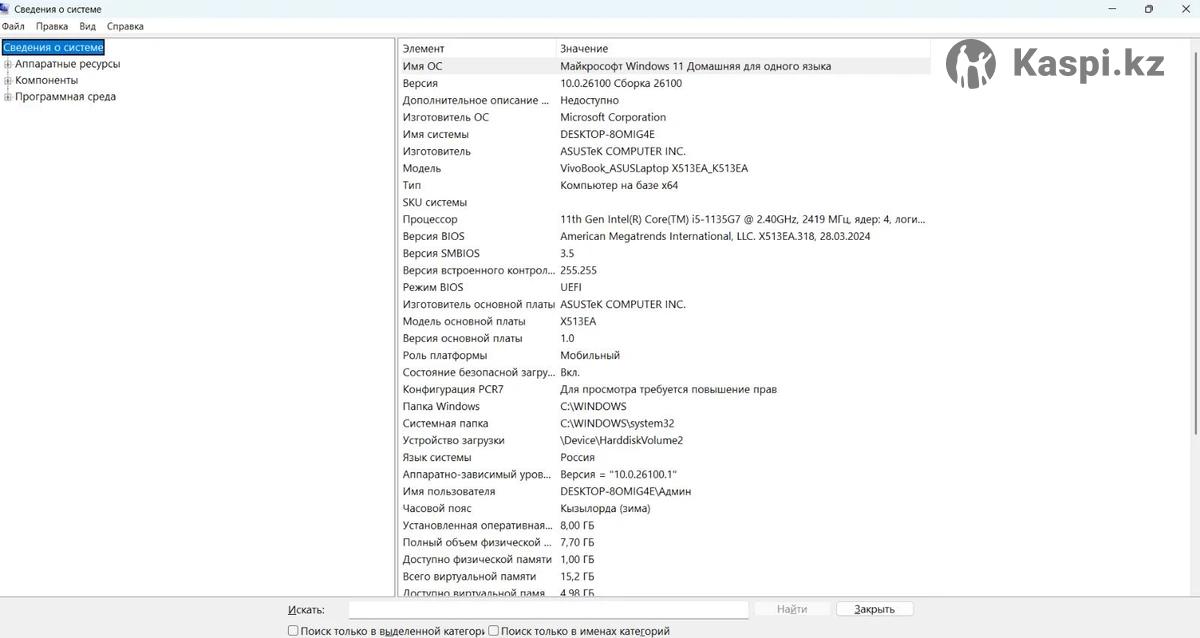
Task: Enable Поиск только в выделенной категории checkbox
Action: pos(293,631)
